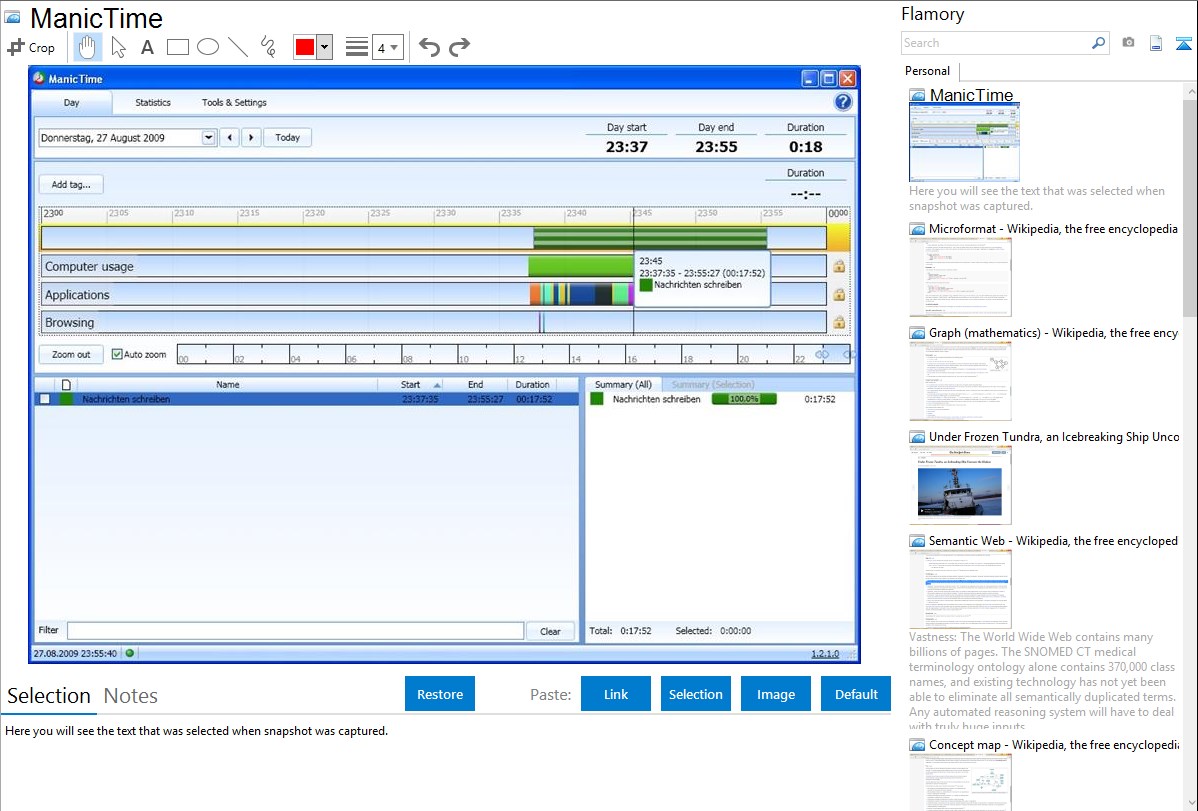Image resolution: width=1198 pixels, height=811 pixels.
Task: Open the Graph (mathematics) snapshot thumbnail
Action: click(x=960, y=381)
